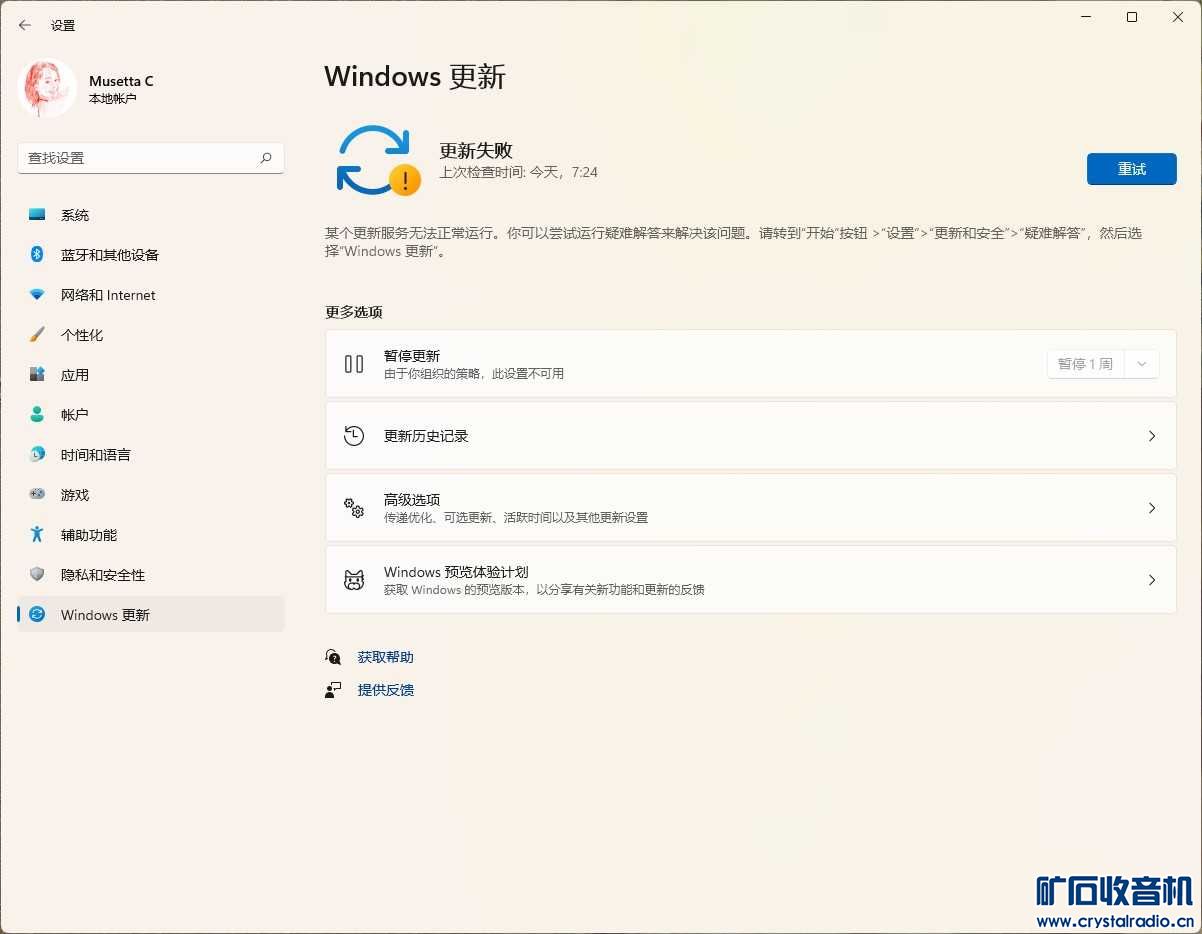Click the 暂停 1 周 button
1202x934 pixels.
[x=1086, y=364]
